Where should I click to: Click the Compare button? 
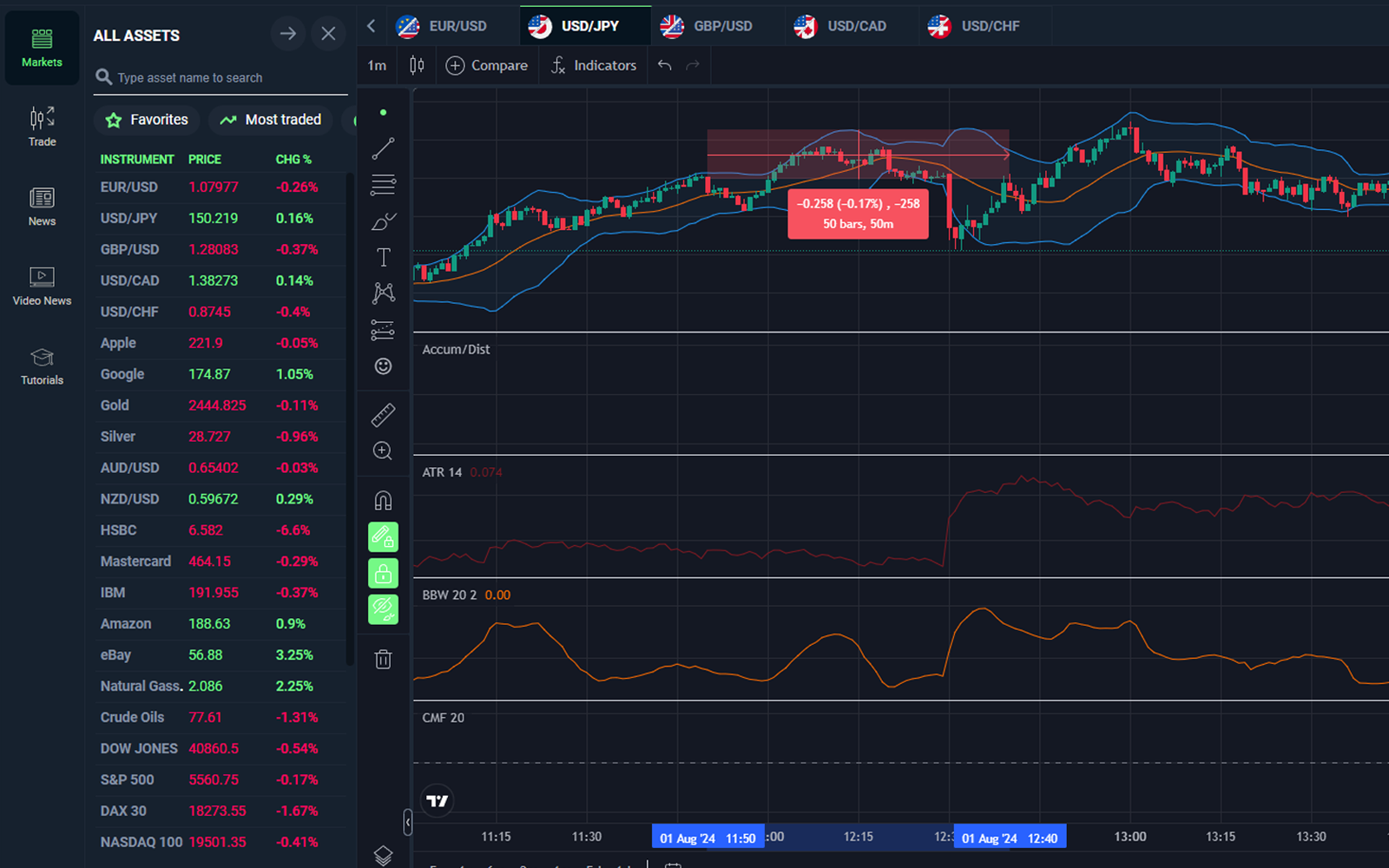pos(486,65)
